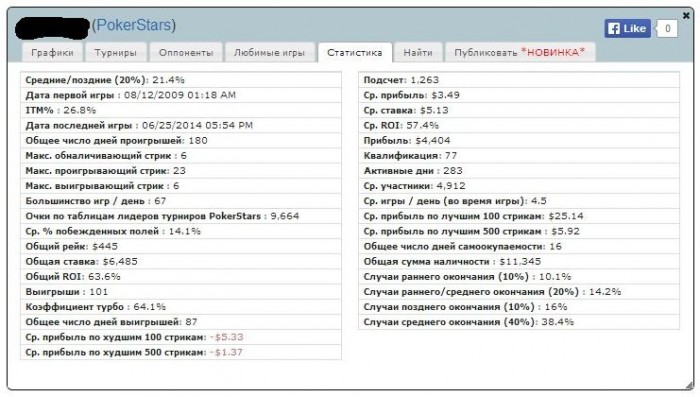Close the statistics popup with the X
This screenshot has width=700, height=397.
[x=686, y=16]
